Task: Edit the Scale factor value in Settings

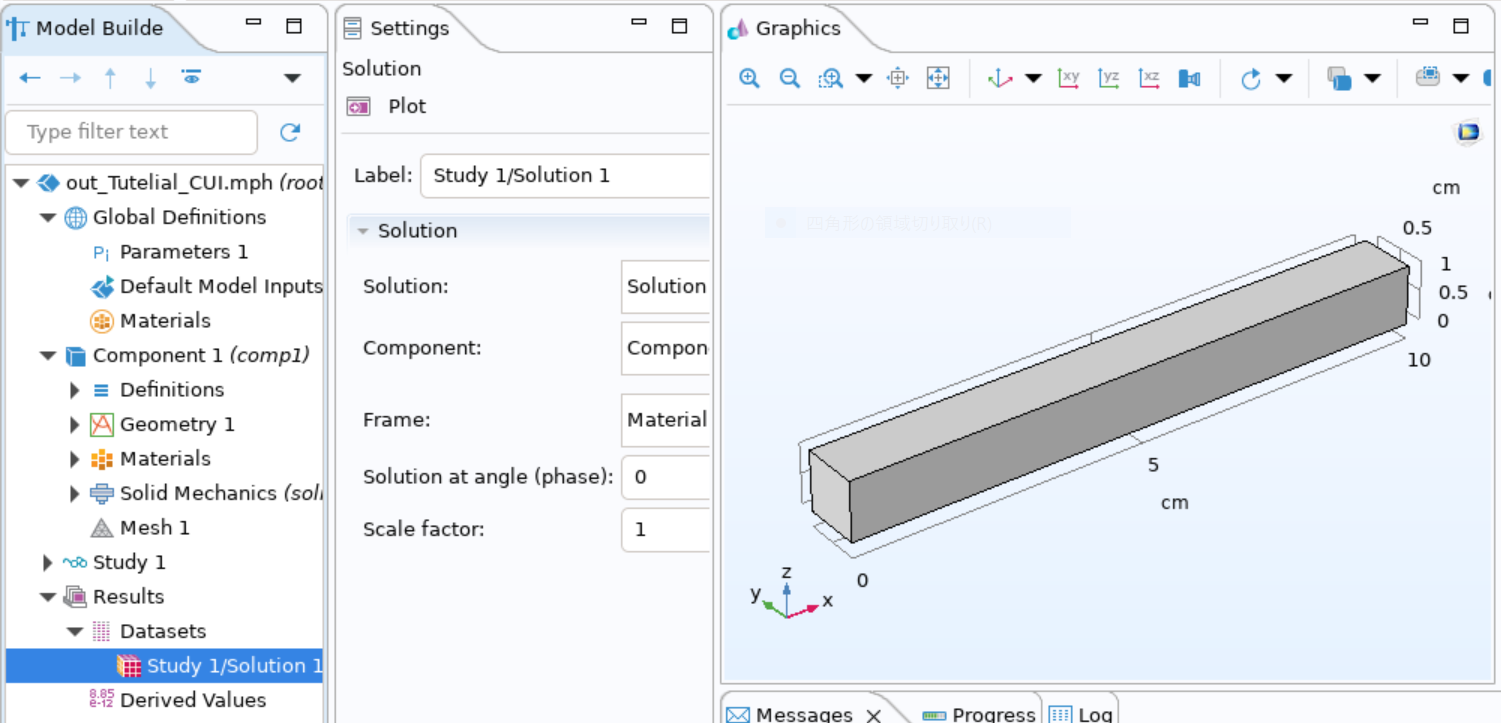Action: point(665,530)
